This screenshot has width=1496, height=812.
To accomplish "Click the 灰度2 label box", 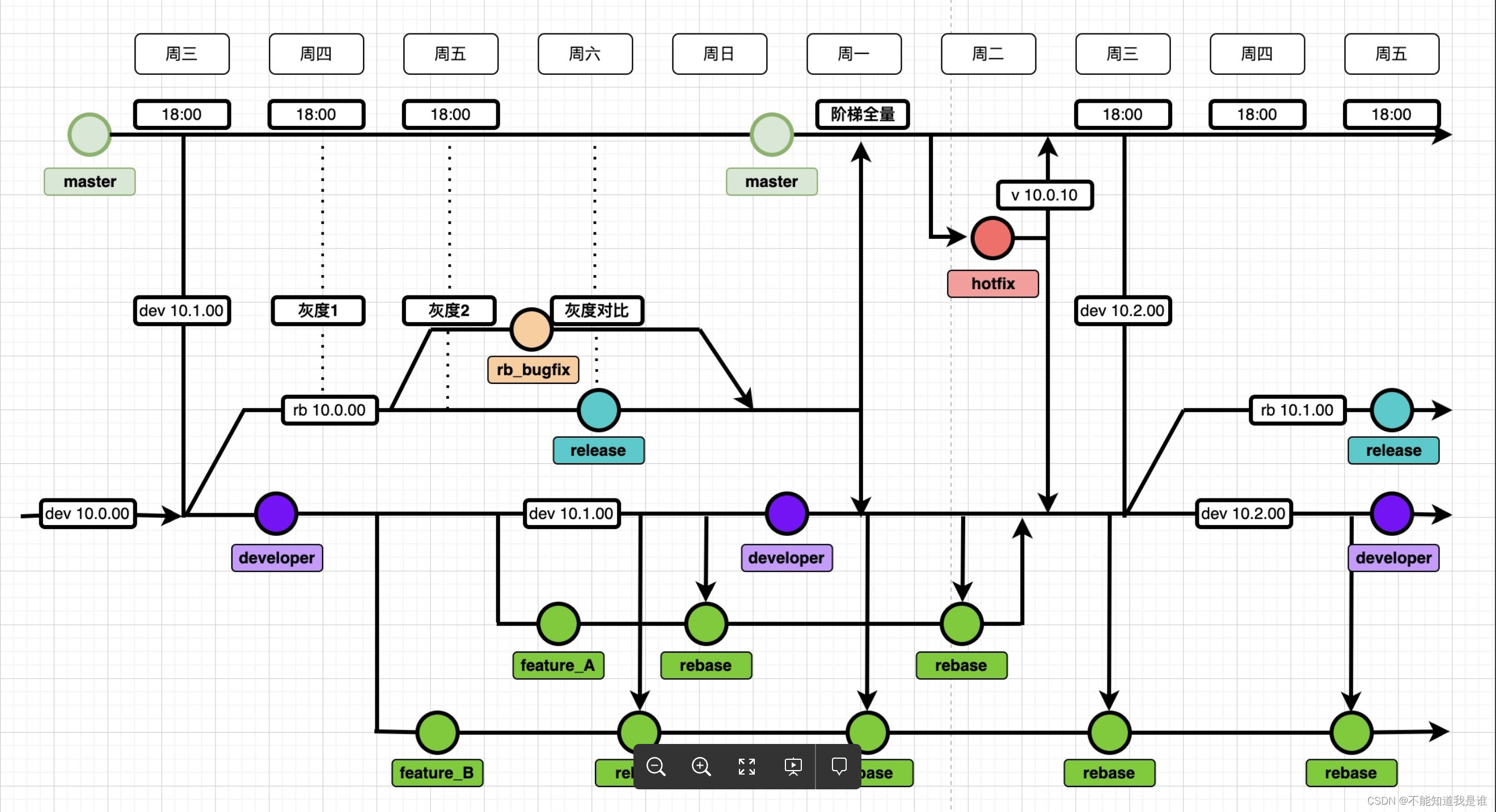I will click(449, 311).
